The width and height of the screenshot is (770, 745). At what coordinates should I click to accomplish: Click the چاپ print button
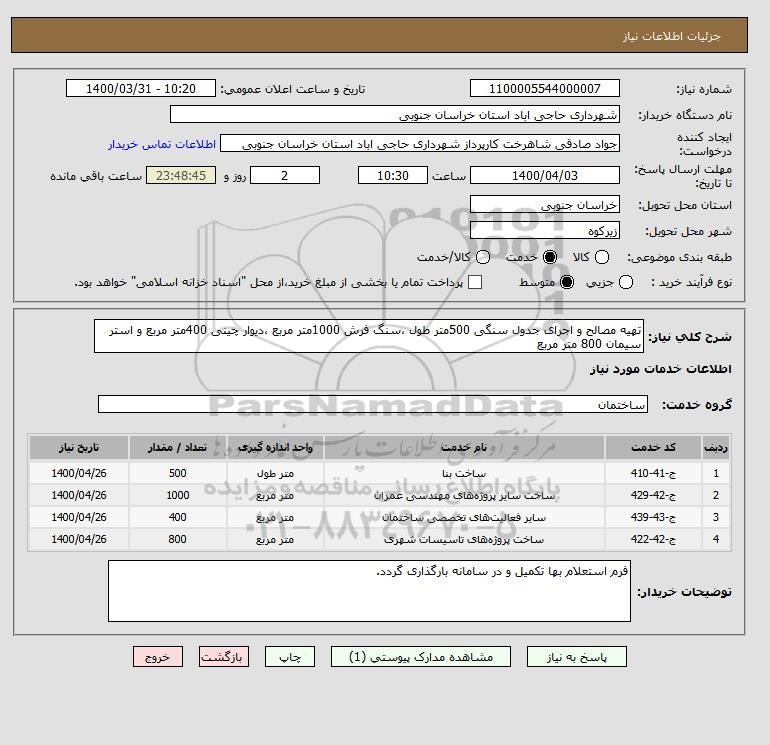[x=290, y=657]
